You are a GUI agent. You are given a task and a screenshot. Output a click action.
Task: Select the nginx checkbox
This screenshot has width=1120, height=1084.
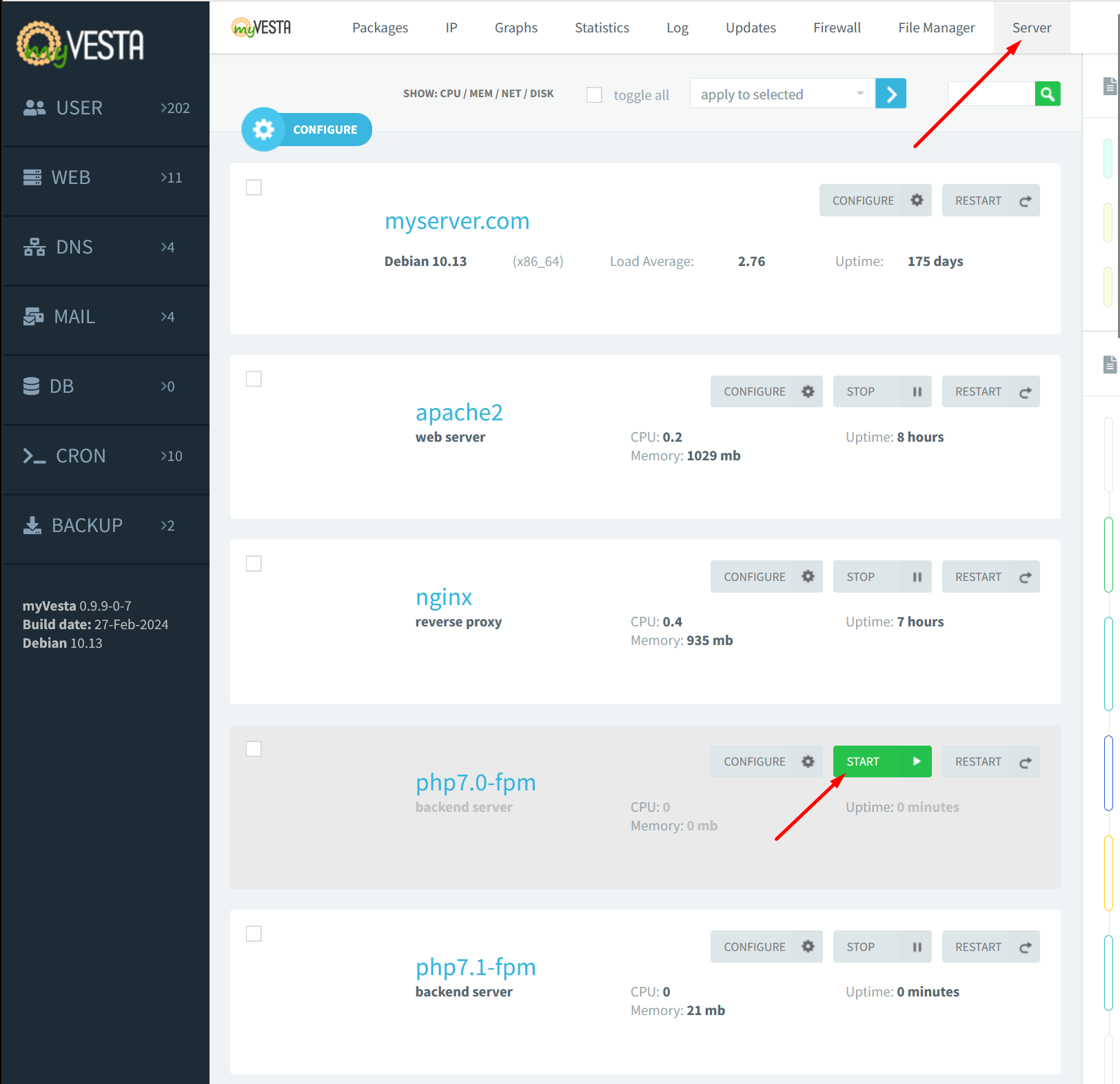pyautogui.click(x=254, y=564)
